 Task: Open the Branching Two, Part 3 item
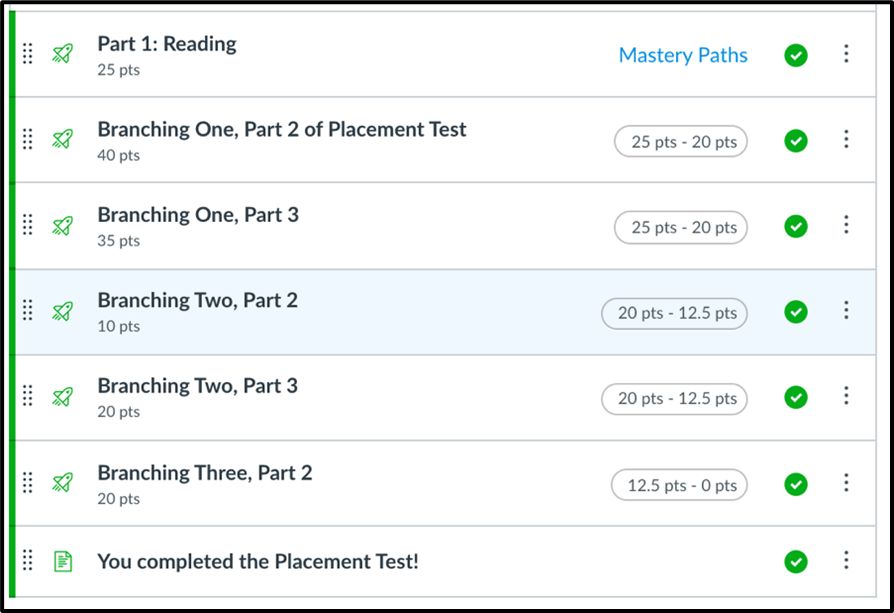(197, 386)
